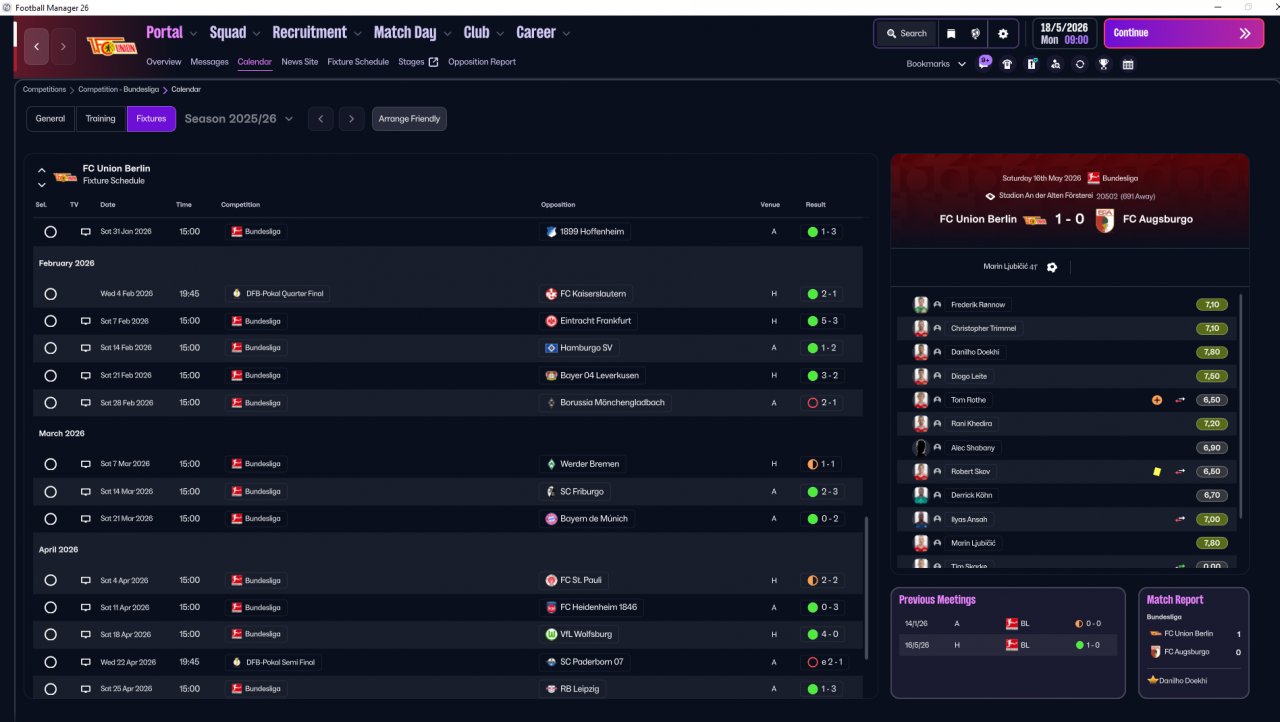The height and width of the screenshot is (722, 1280).
Task: Click the Competitions breadcrumb link
Action: point(45,89)
